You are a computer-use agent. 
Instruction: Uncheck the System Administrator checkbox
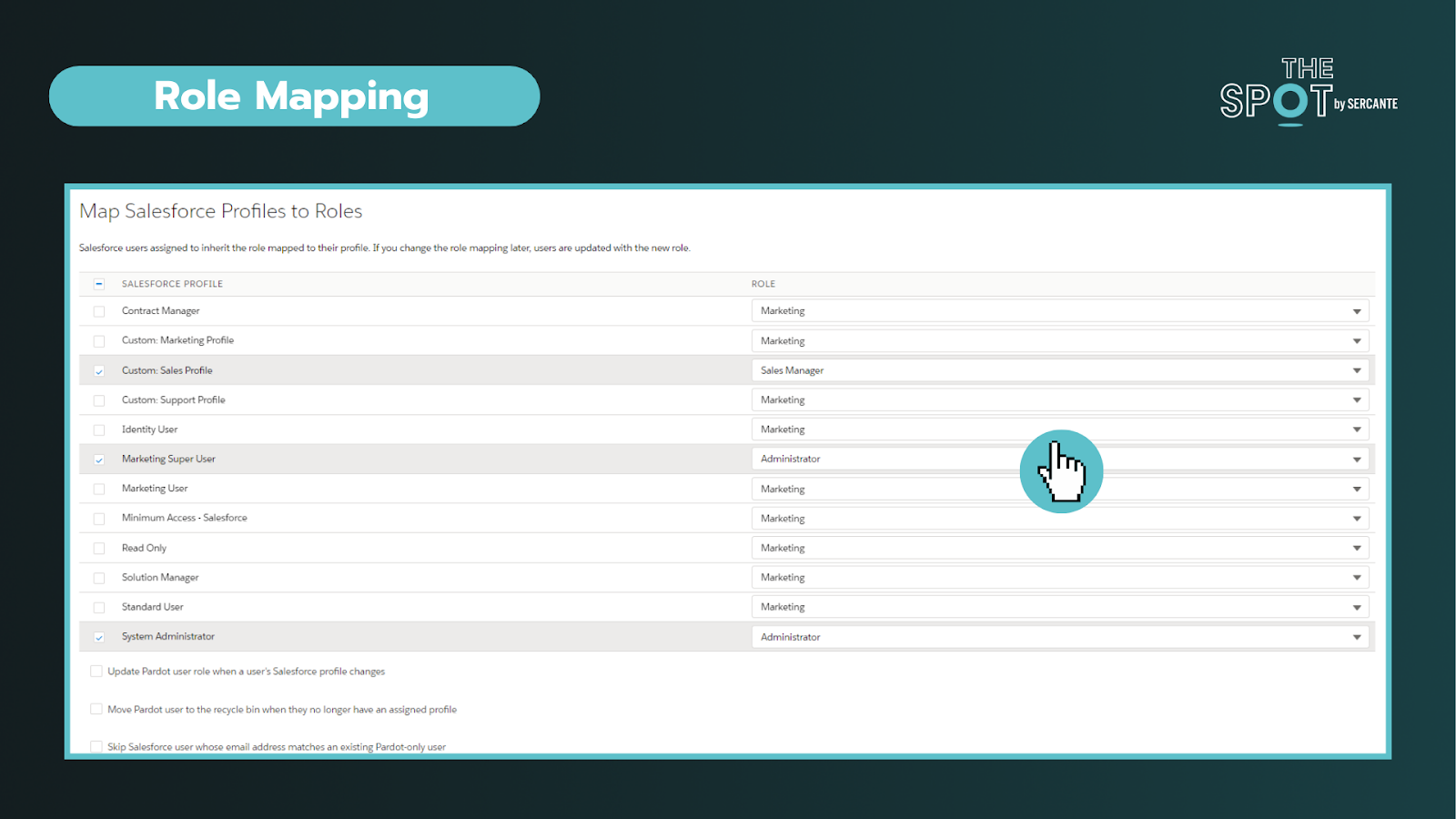pyautogui.click(x=99, y=637)
